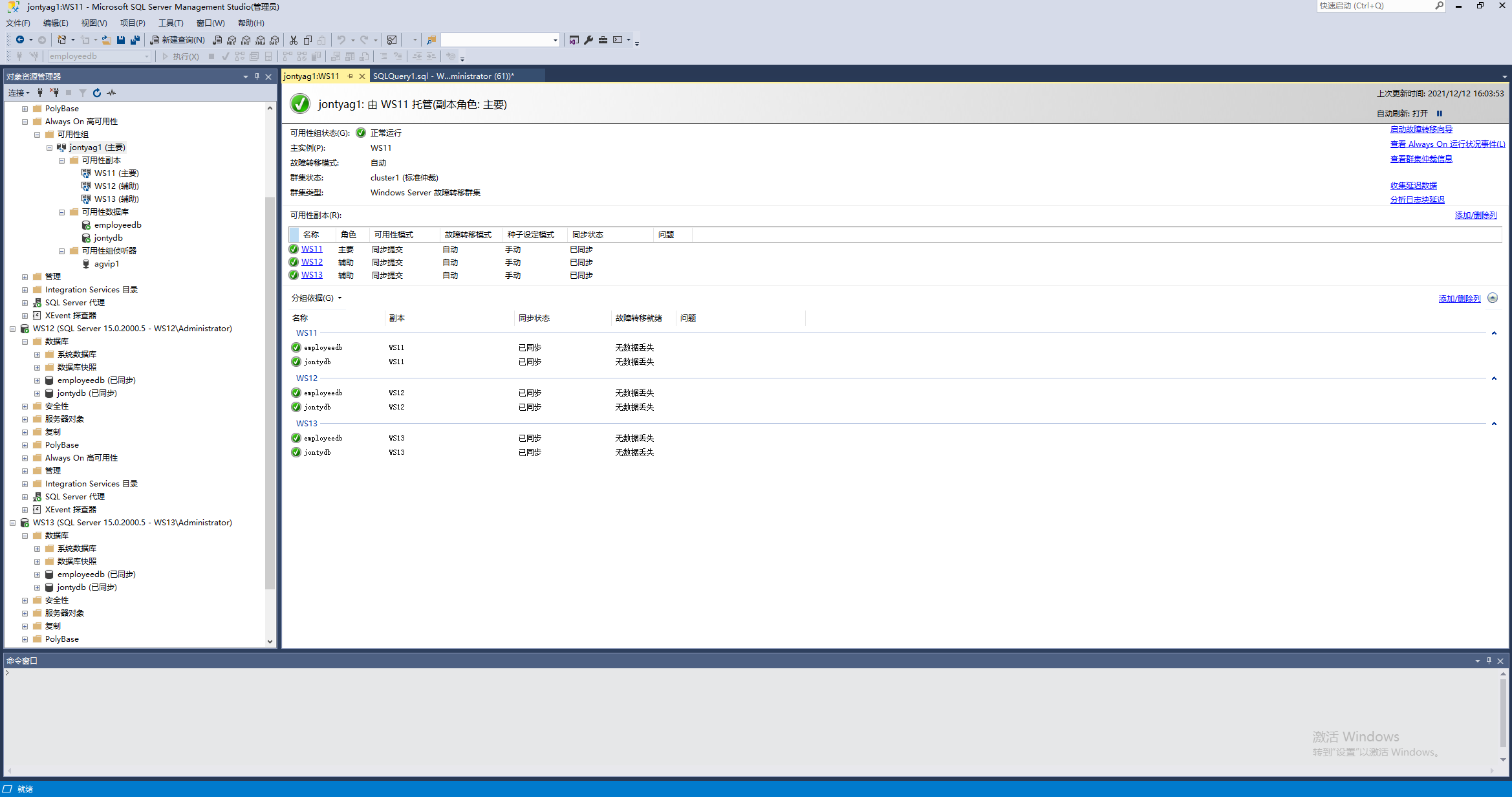The image size is (1512, 797).
Task: Open the wrench properties window icon
Action: (x=589, y=40)
